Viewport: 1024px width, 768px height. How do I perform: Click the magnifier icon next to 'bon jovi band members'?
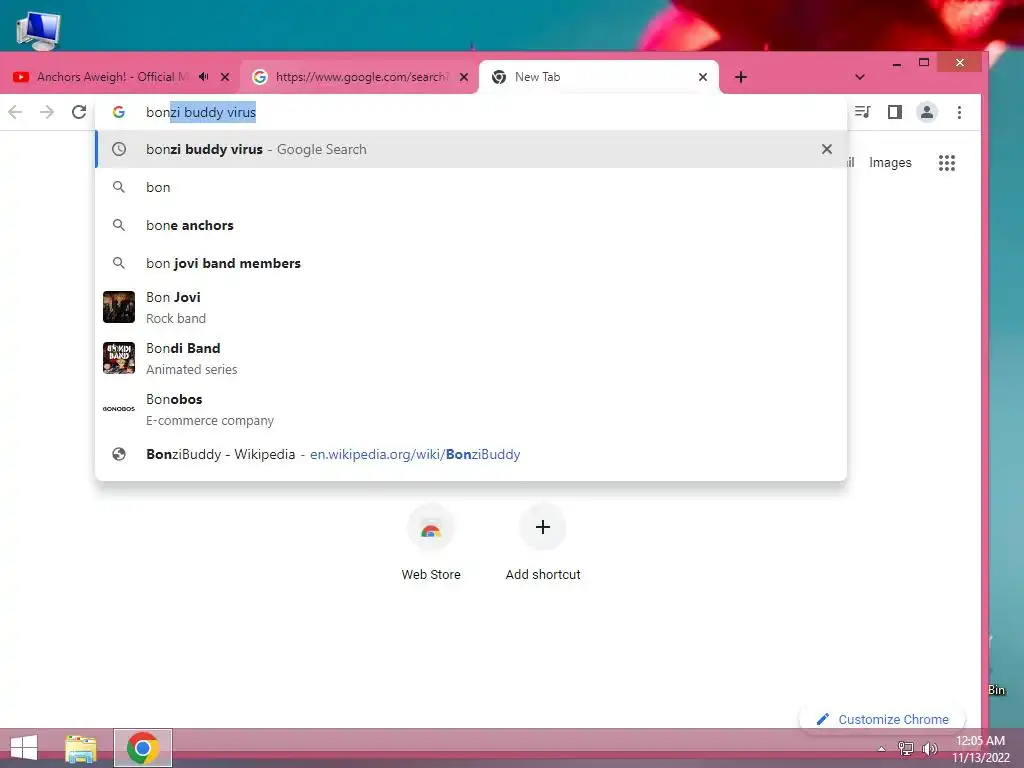(x=119, y=263)
